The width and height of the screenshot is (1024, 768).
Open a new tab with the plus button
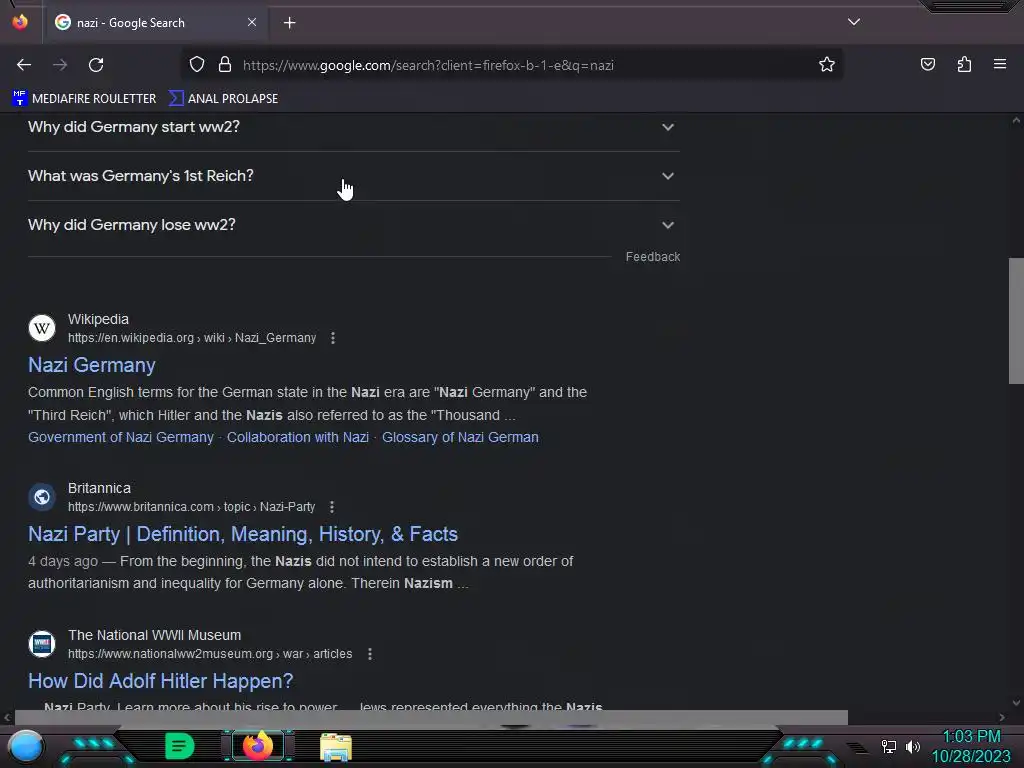click(289, 23)
